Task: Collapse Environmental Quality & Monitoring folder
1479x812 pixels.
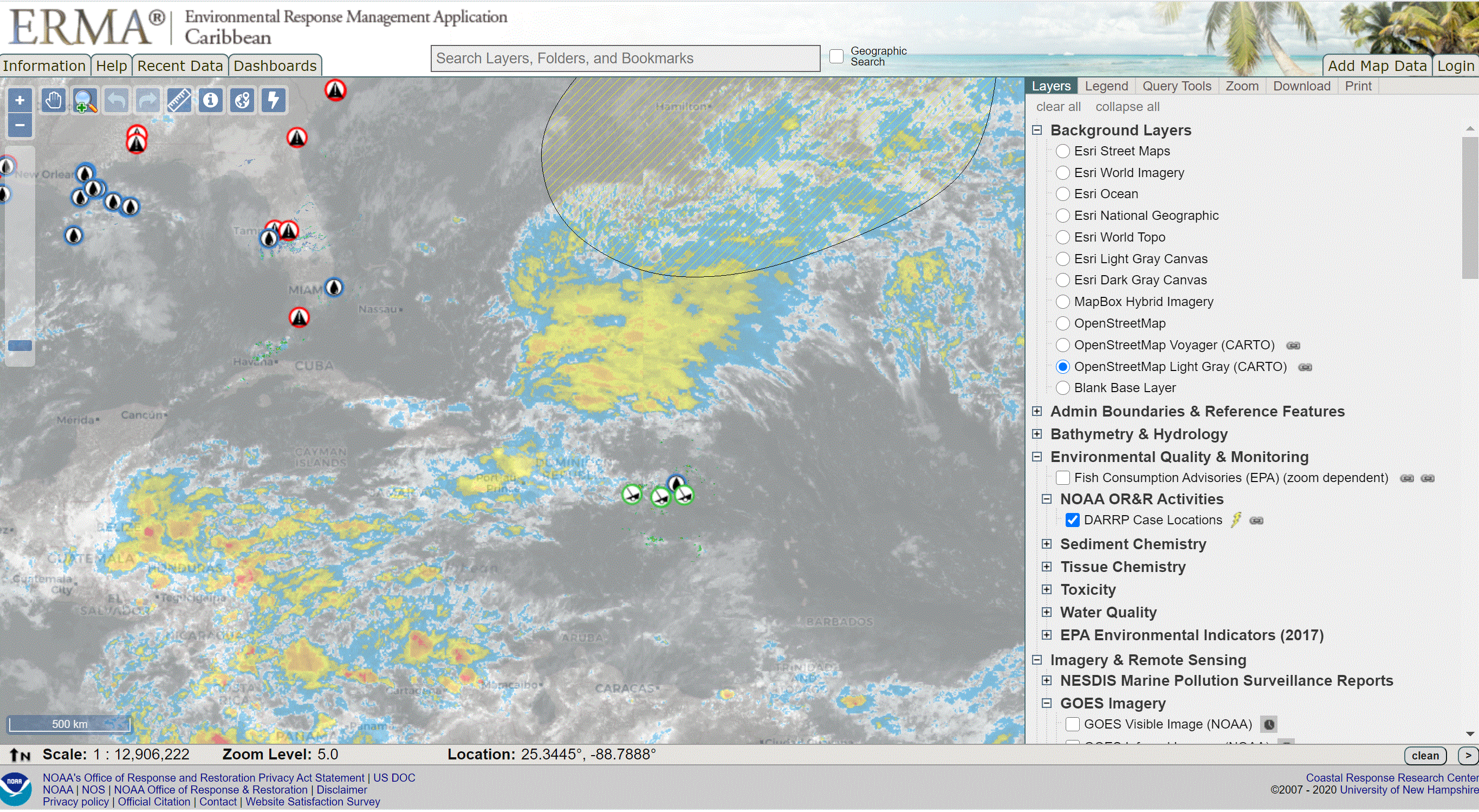Action: (x=1037, y=457)
